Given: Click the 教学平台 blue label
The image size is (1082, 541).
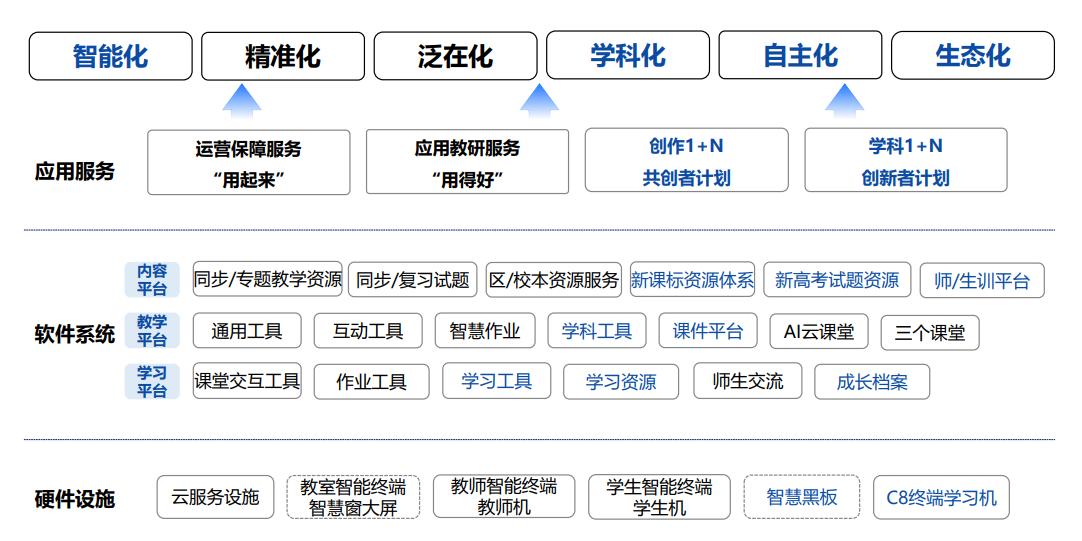Looking at the screenshot, I should 152,331.
